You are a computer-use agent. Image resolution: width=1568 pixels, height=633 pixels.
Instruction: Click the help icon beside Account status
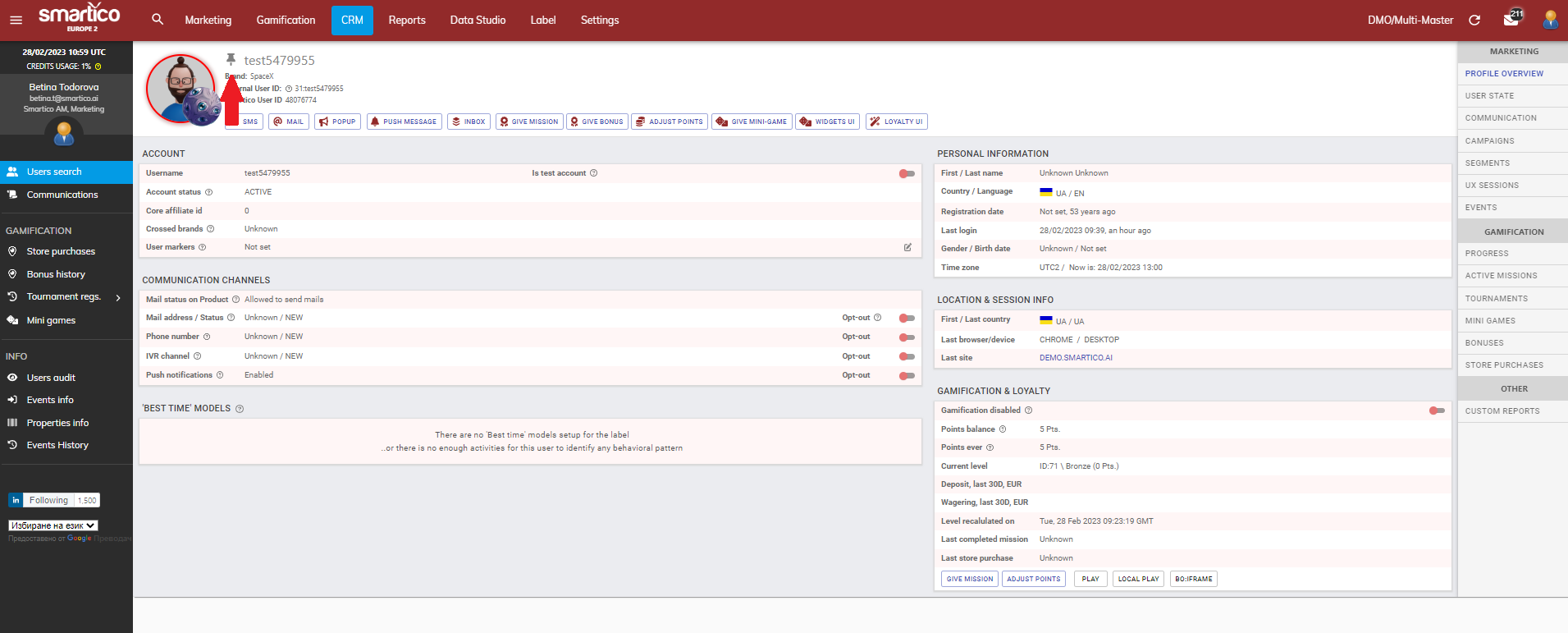click(208, 192)
